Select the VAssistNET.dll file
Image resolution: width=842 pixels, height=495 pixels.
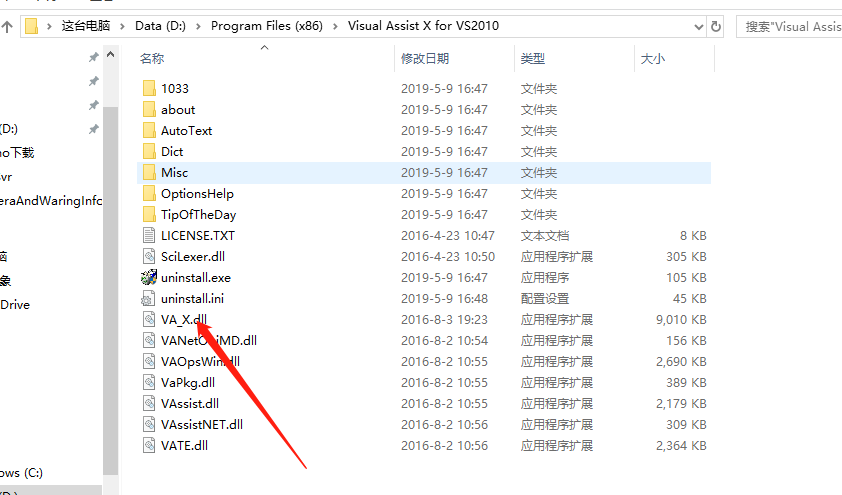click(201, 424)
